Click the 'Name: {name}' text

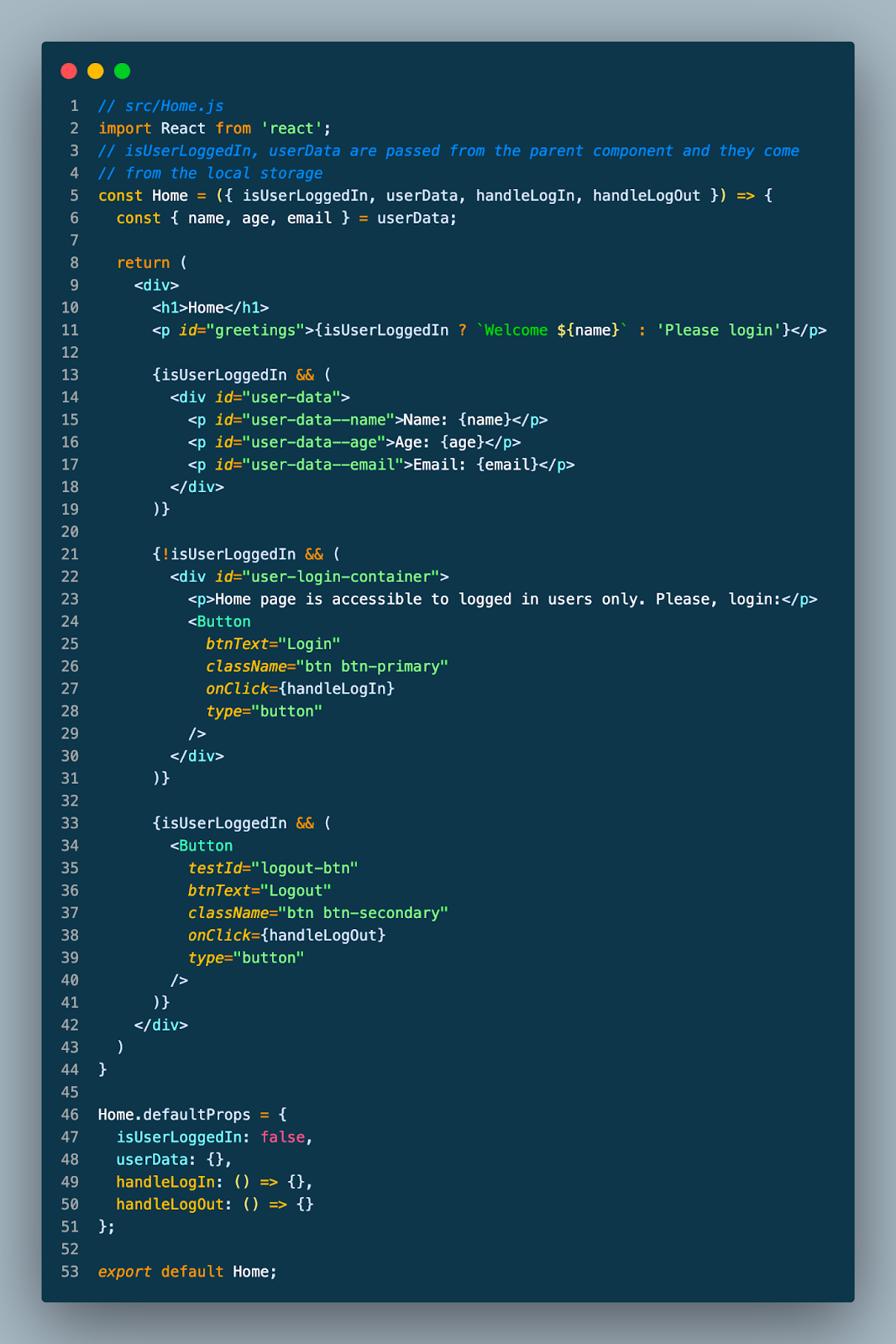(458, 420)
